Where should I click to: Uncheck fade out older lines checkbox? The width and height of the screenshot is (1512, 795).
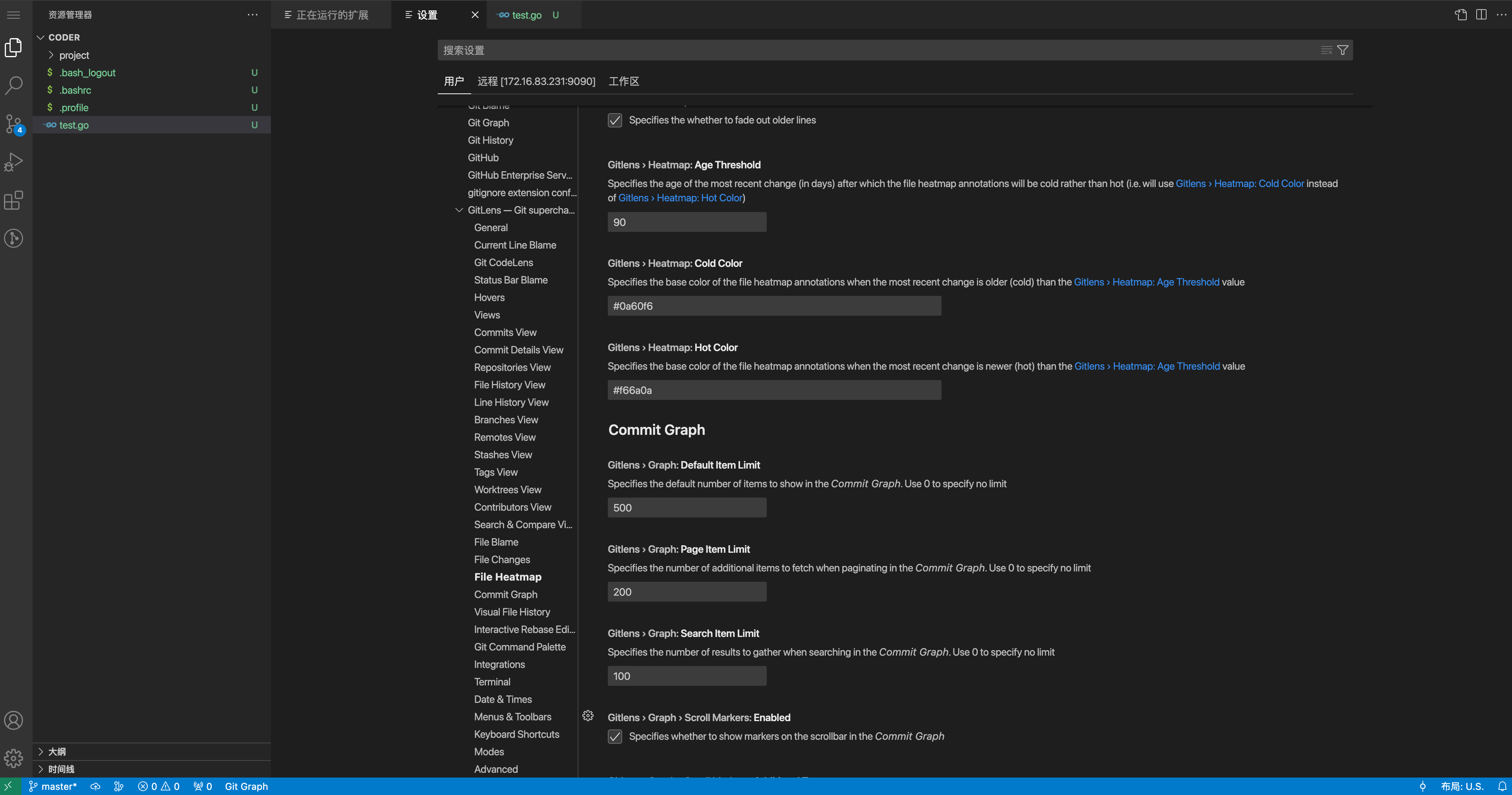point(615,120)
